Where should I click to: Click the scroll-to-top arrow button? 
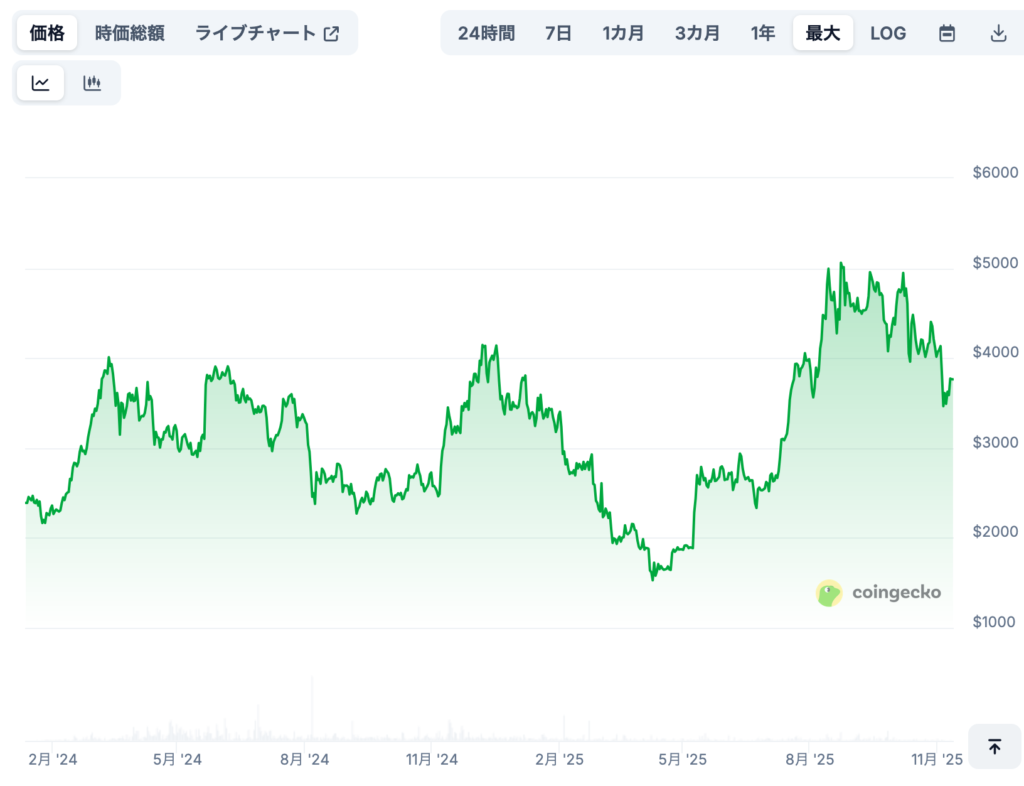(993, 746)
